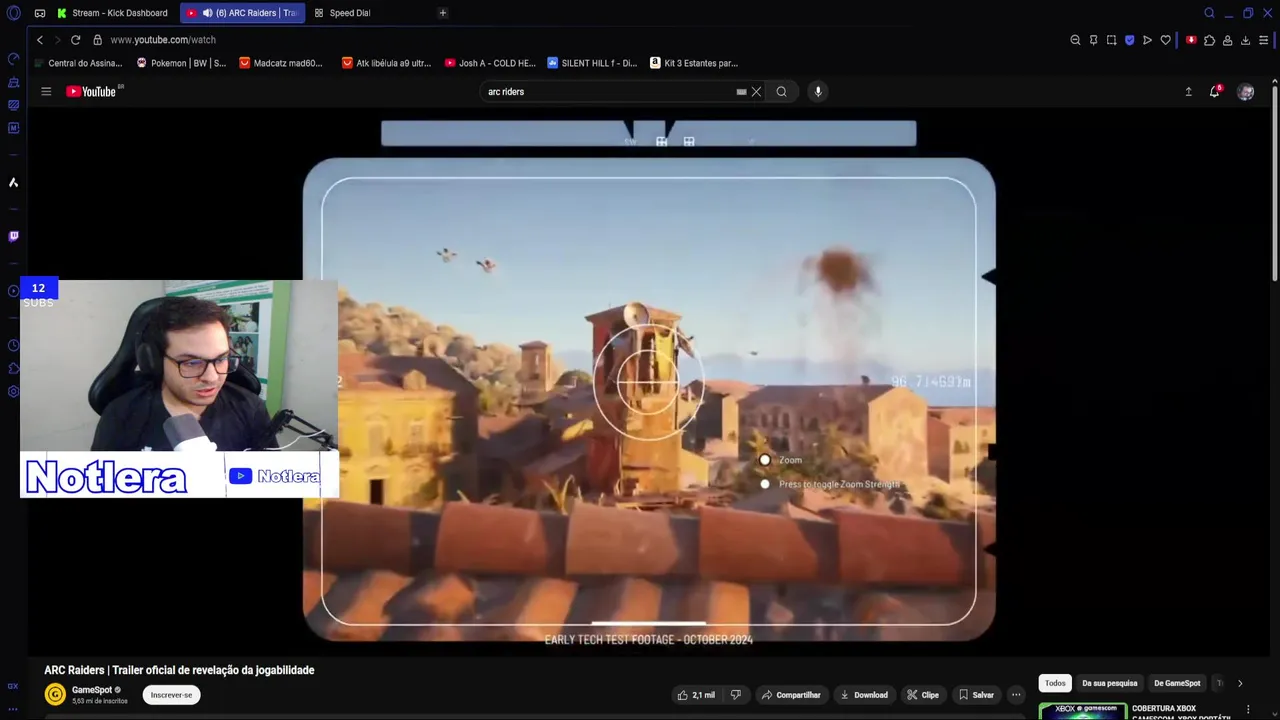The width and height of the screenshot is (1280, 720).
Task: Reload the YouTube page
Action: [x=75, y=40]
